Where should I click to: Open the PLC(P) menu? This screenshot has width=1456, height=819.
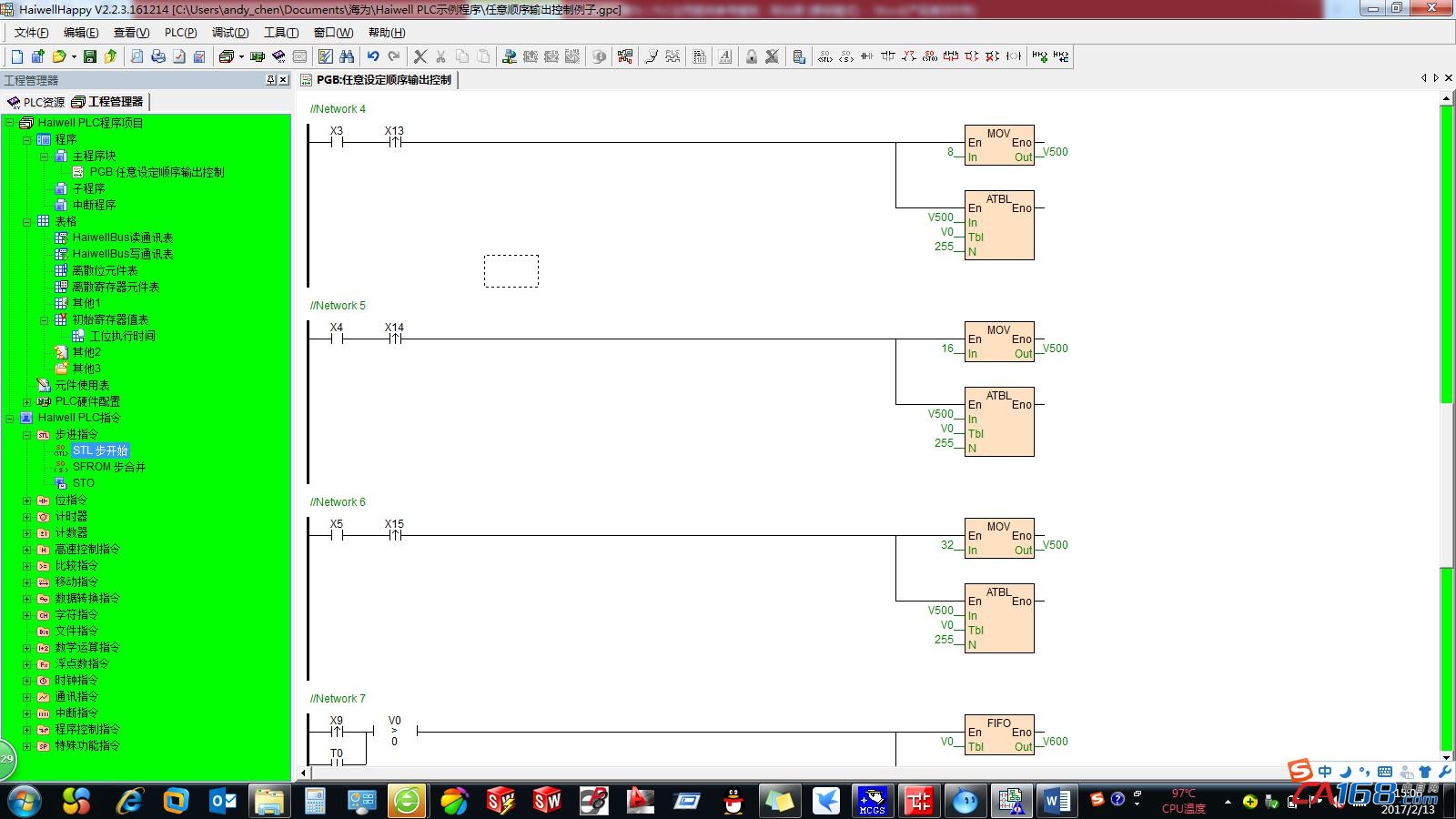coord(180,33)
